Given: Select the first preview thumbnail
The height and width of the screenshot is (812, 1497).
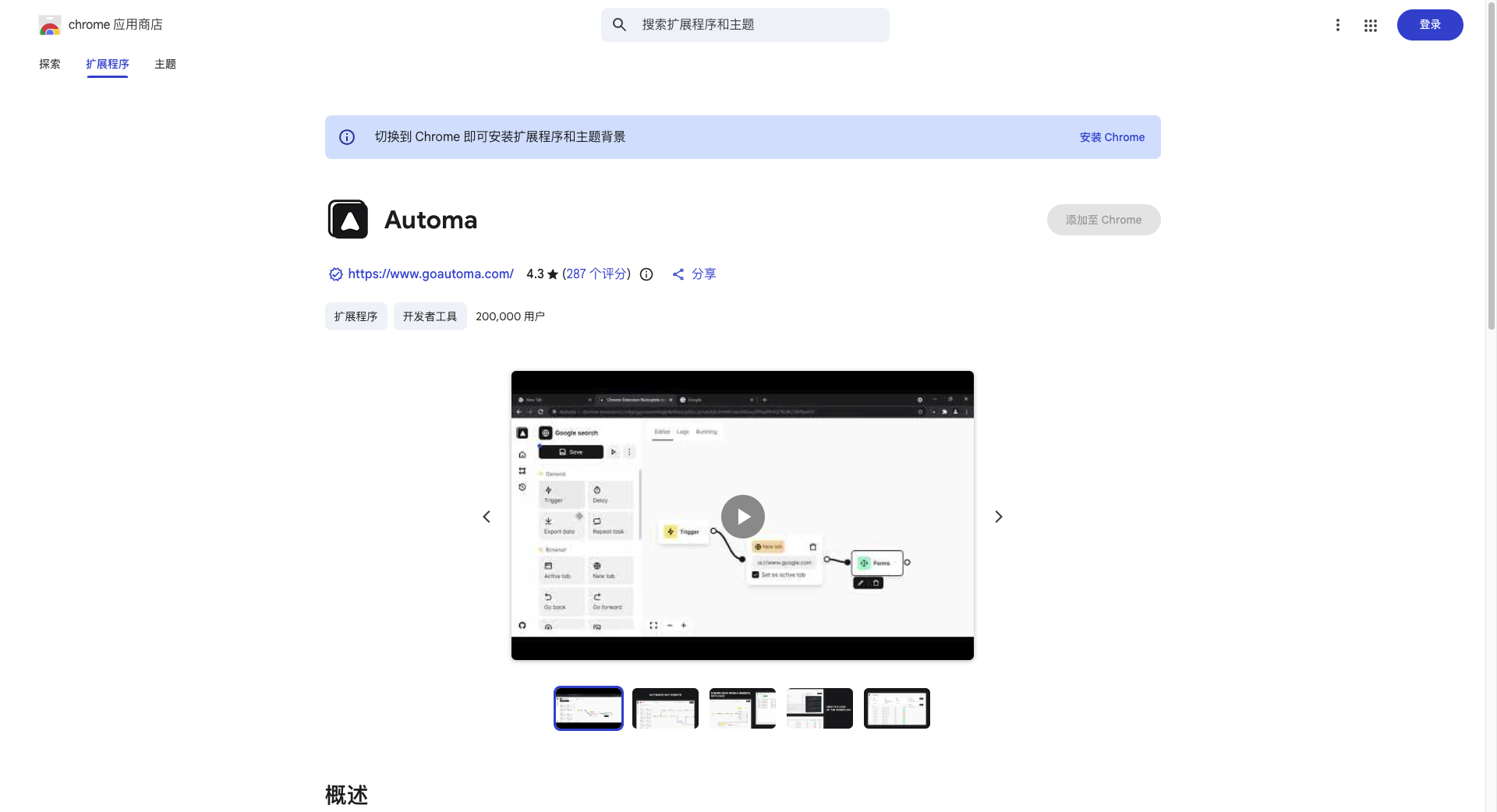Looking at the screenshot, I should click(589, 708).
